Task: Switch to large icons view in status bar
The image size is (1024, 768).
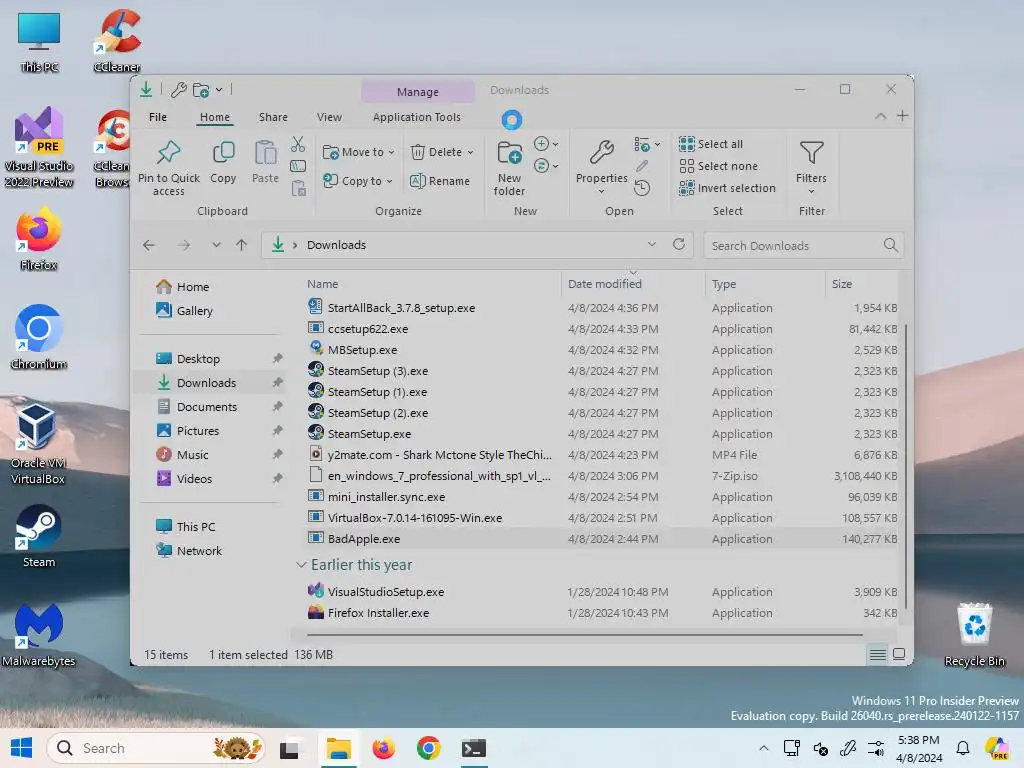Action: pos(899,654)
